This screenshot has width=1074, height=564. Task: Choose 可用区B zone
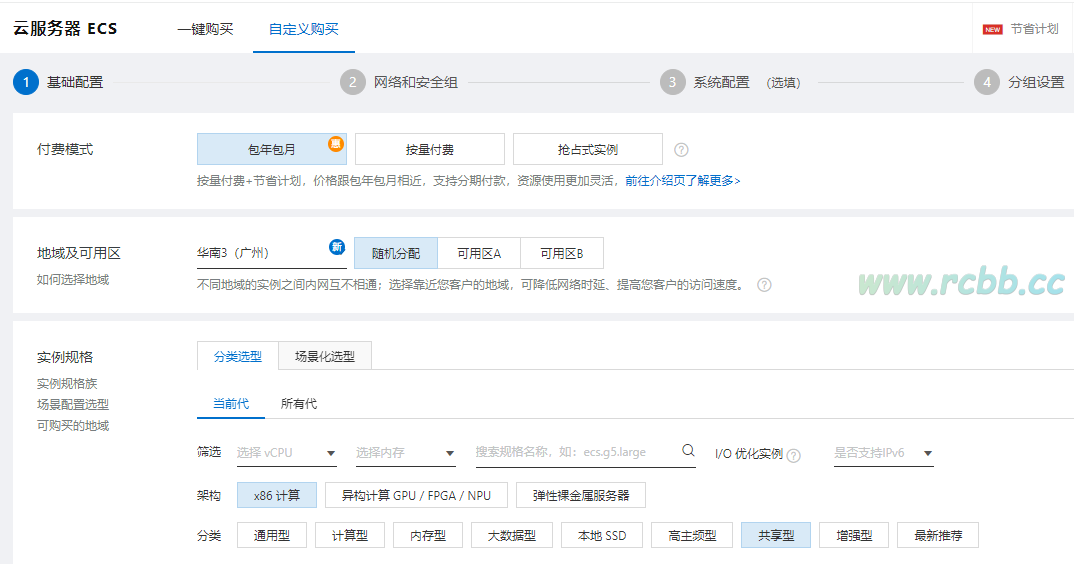point(562,254)
